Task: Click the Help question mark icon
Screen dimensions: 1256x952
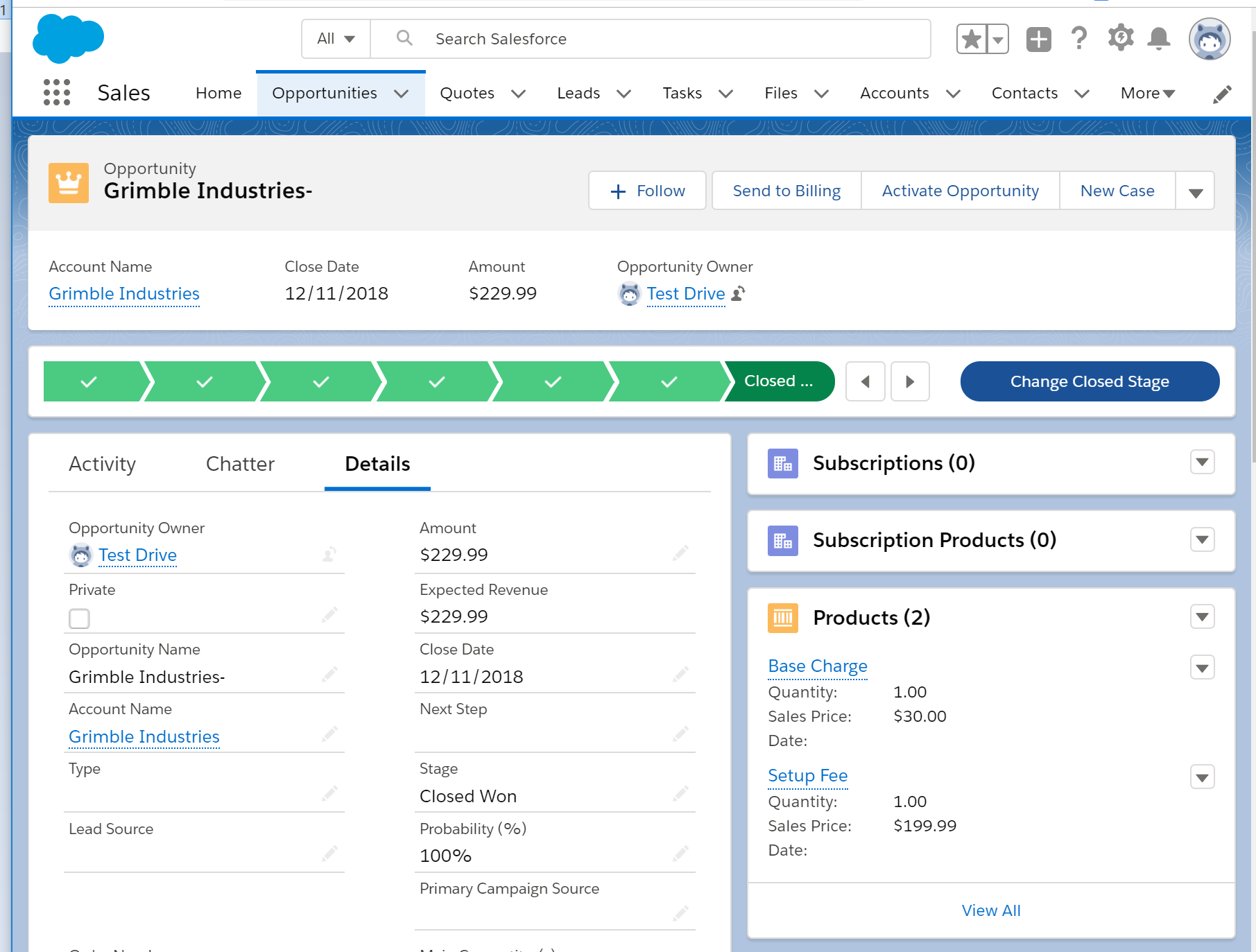Action: (1078, 39)
